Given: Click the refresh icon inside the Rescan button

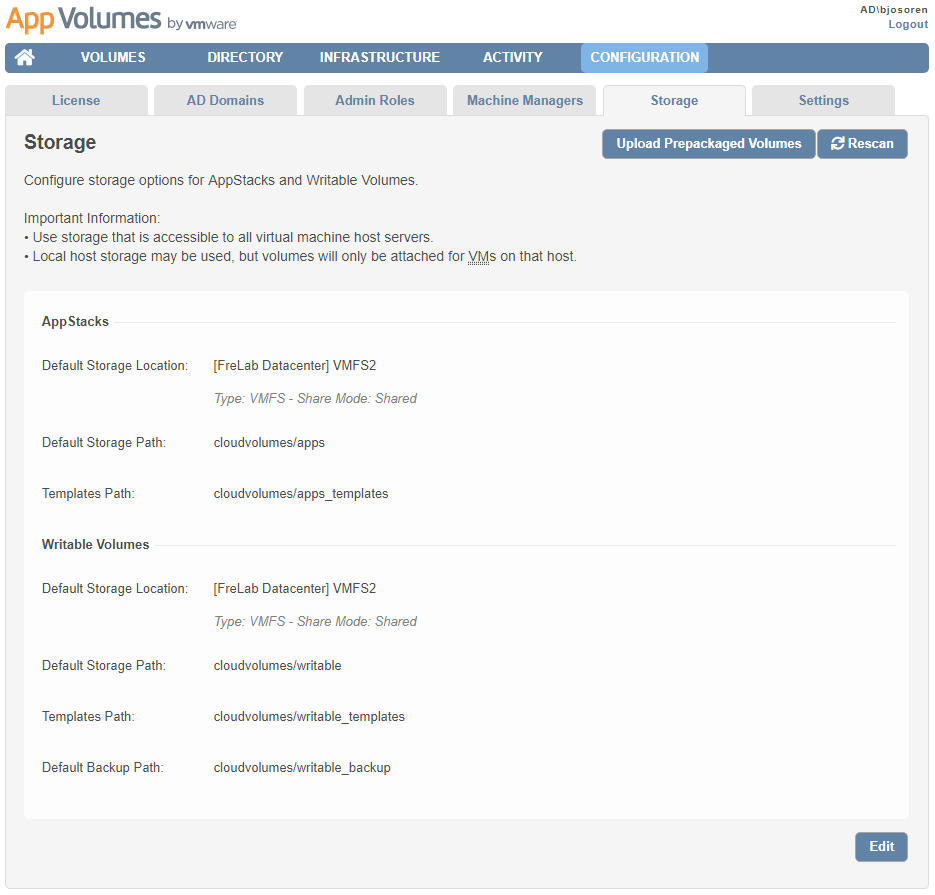Looking at the screenshot, I should (x=840, y=143).
